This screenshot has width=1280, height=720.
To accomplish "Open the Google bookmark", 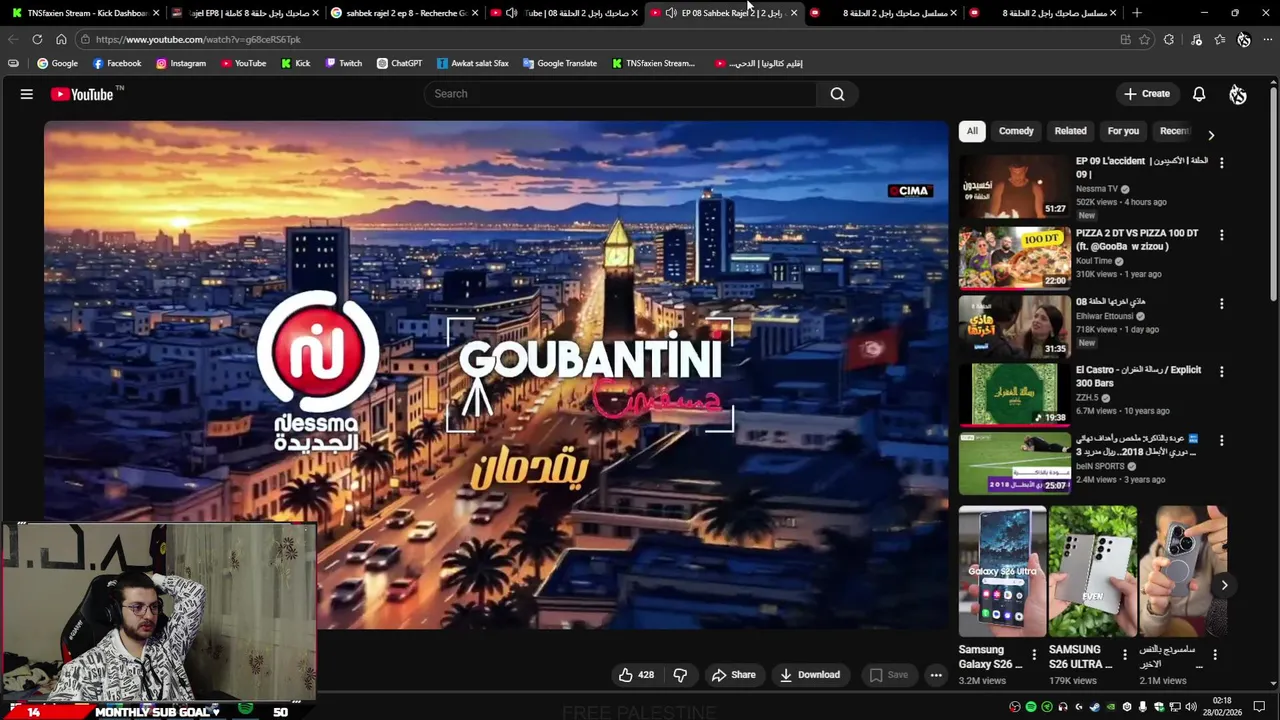I will pyautogui.click(x=57, y=63).
